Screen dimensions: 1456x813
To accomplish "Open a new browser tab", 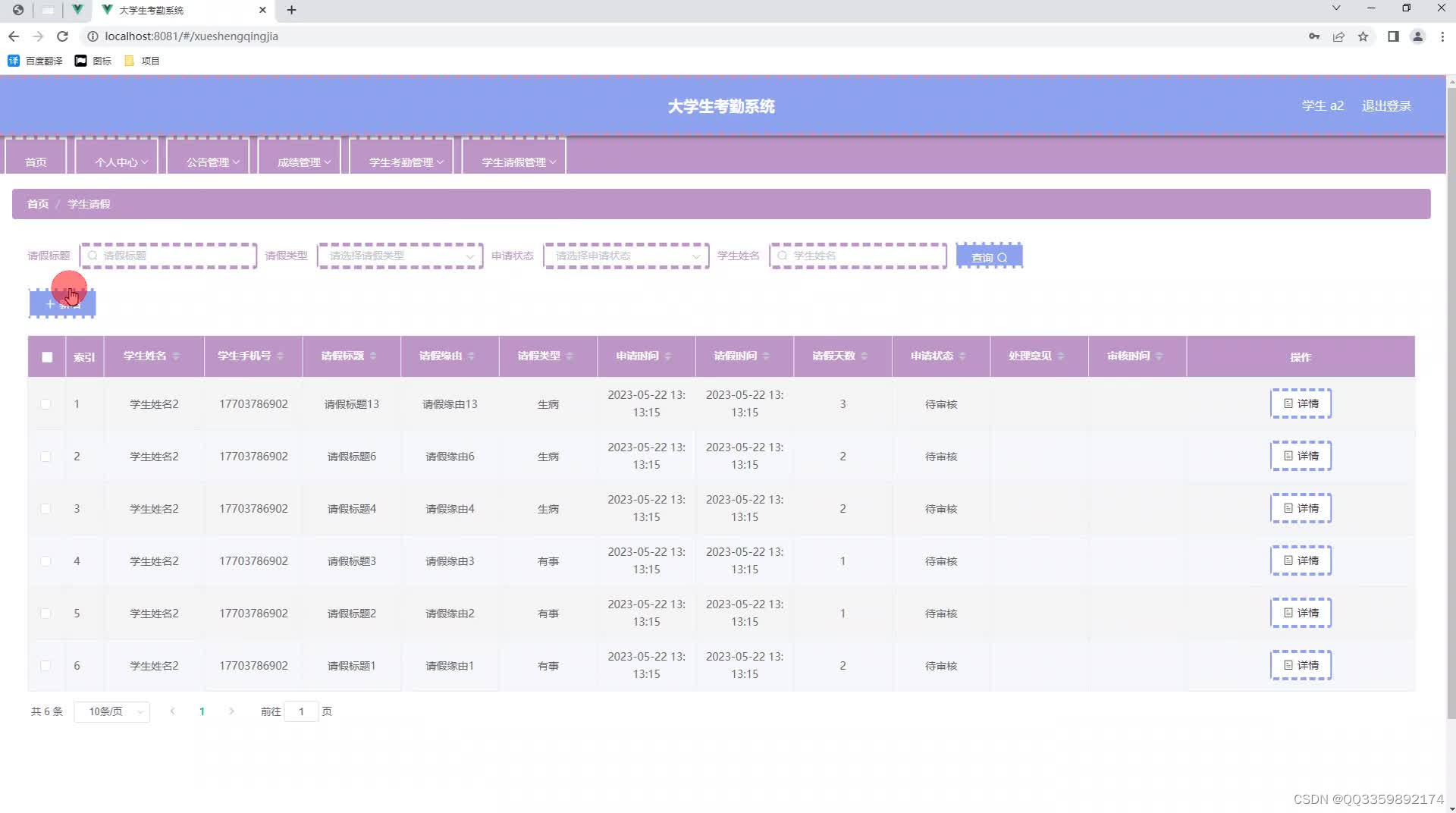I will (291, 10).
